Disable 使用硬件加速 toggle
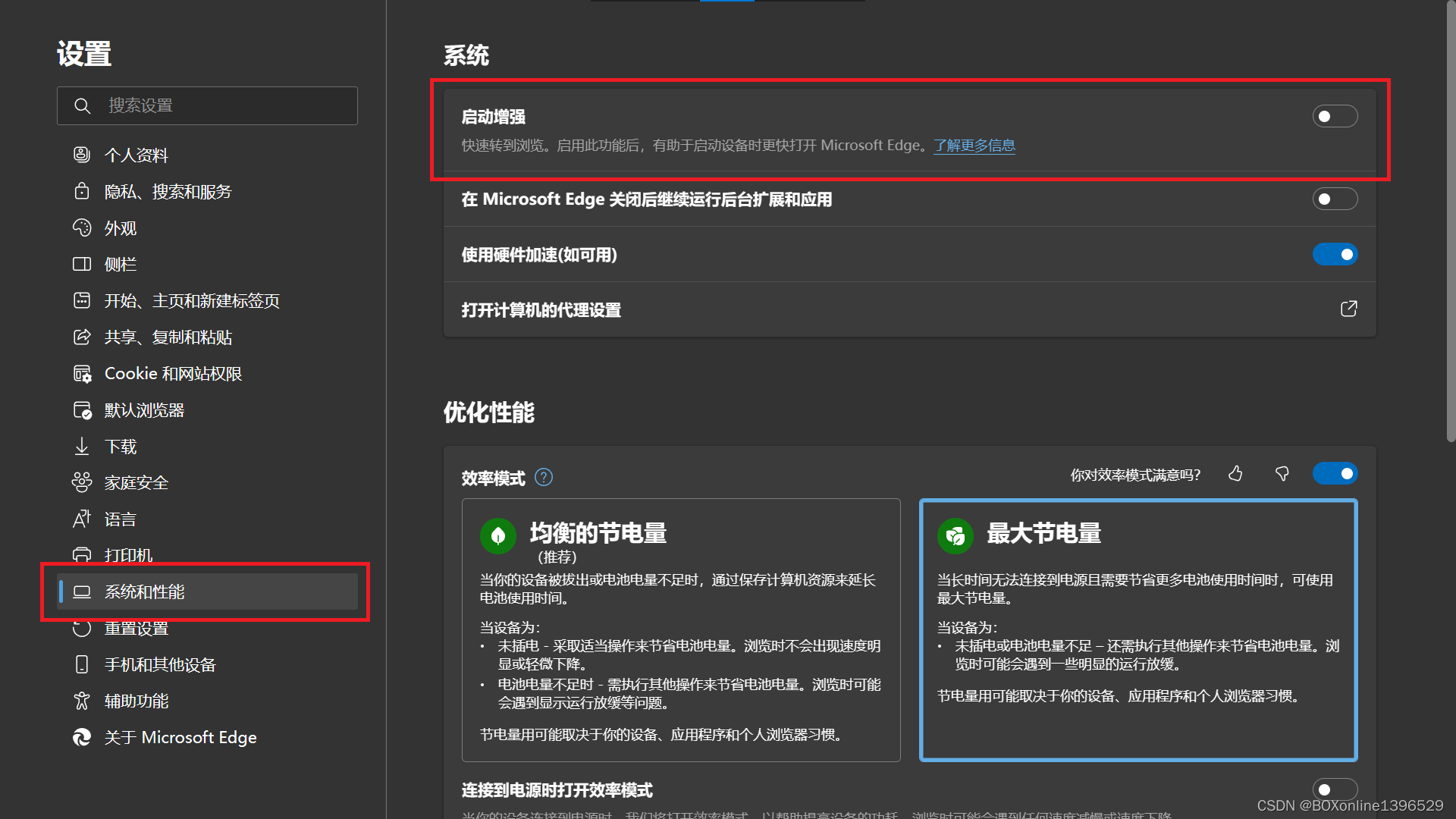Screen dimensions: 1456x819 click(x=1335, y=254)
